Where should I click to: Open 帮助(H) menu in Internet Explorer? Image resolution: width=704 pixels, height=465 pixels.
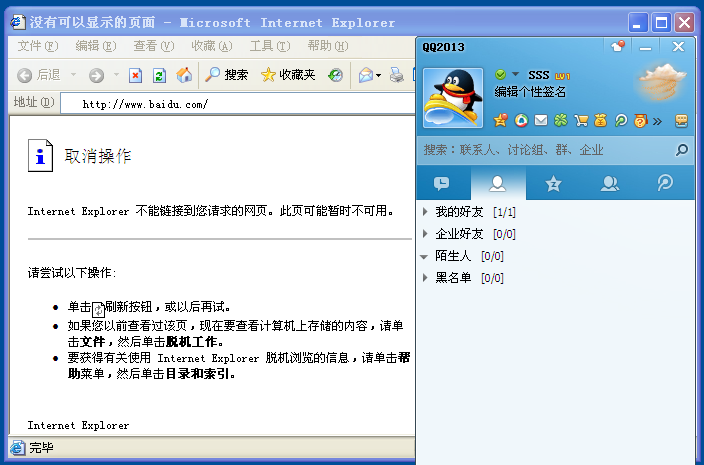click(328, 46)
